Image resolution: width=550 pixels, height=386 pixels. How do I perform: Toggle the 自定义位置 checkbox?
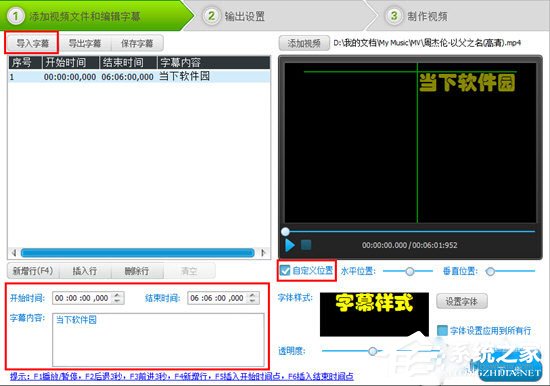click(x=285, y=270)
